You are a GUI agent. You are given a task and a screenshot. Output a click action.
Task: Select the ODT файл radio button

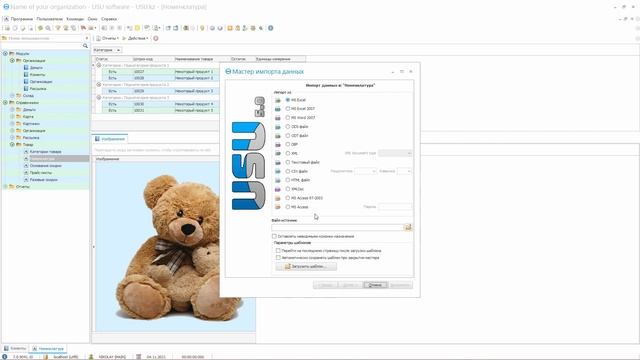coord(288,136)
